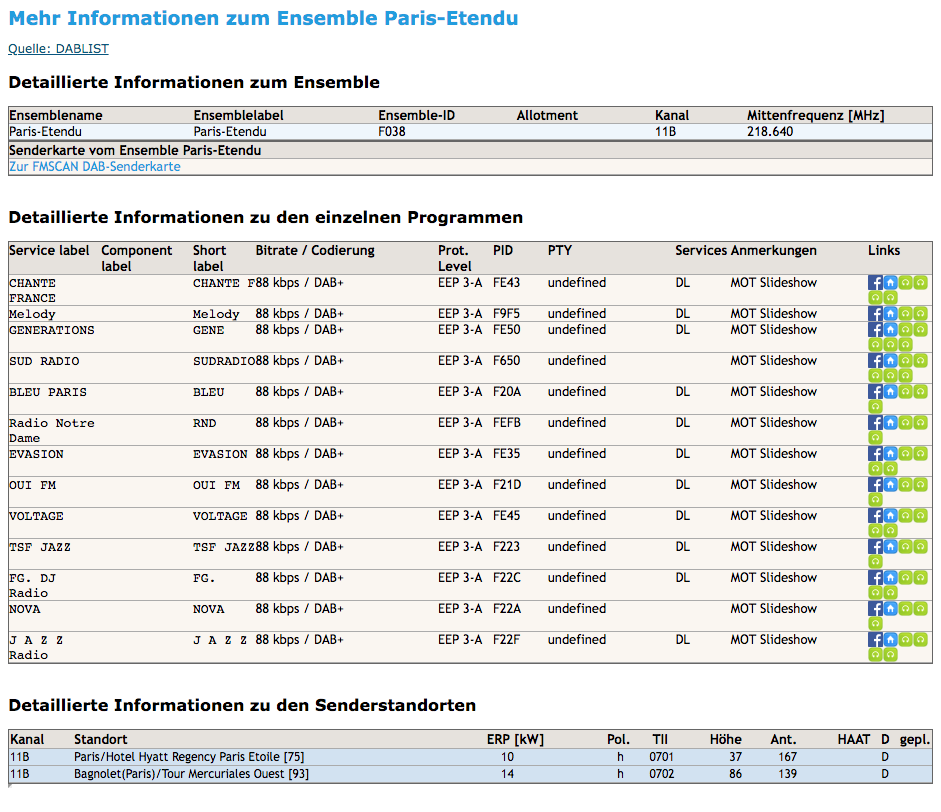Open Facebook icon for J A Z Z Radio
The height and width of the screenshot is (812, 941).
click(x=875, y=639)
